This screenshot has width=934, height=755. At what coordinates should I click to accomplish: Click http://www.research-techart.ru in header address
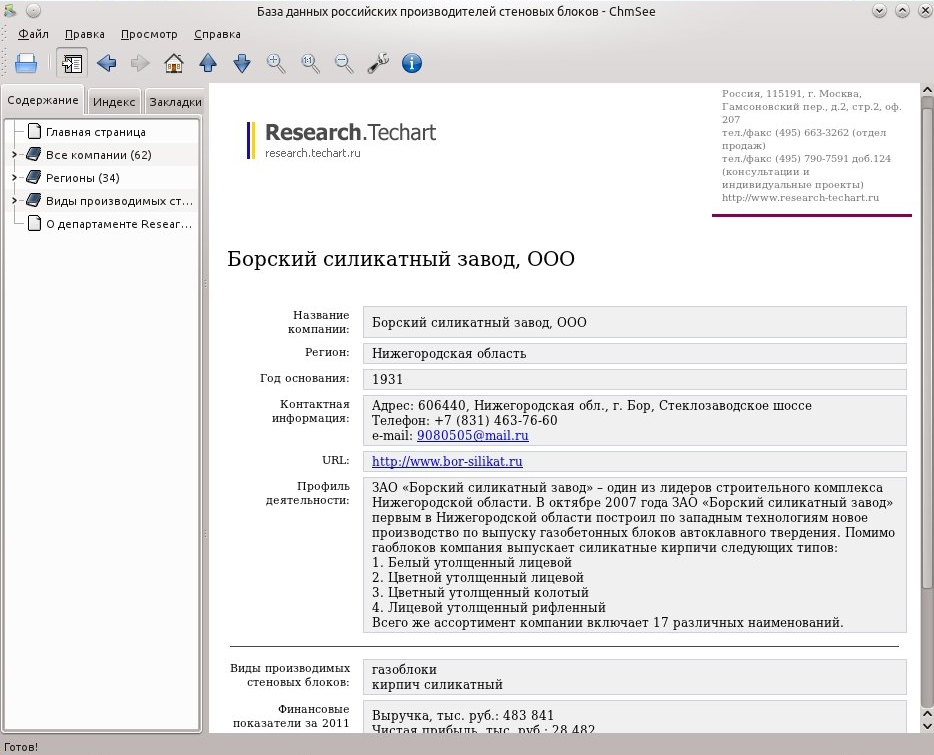[x=800, y=198]
